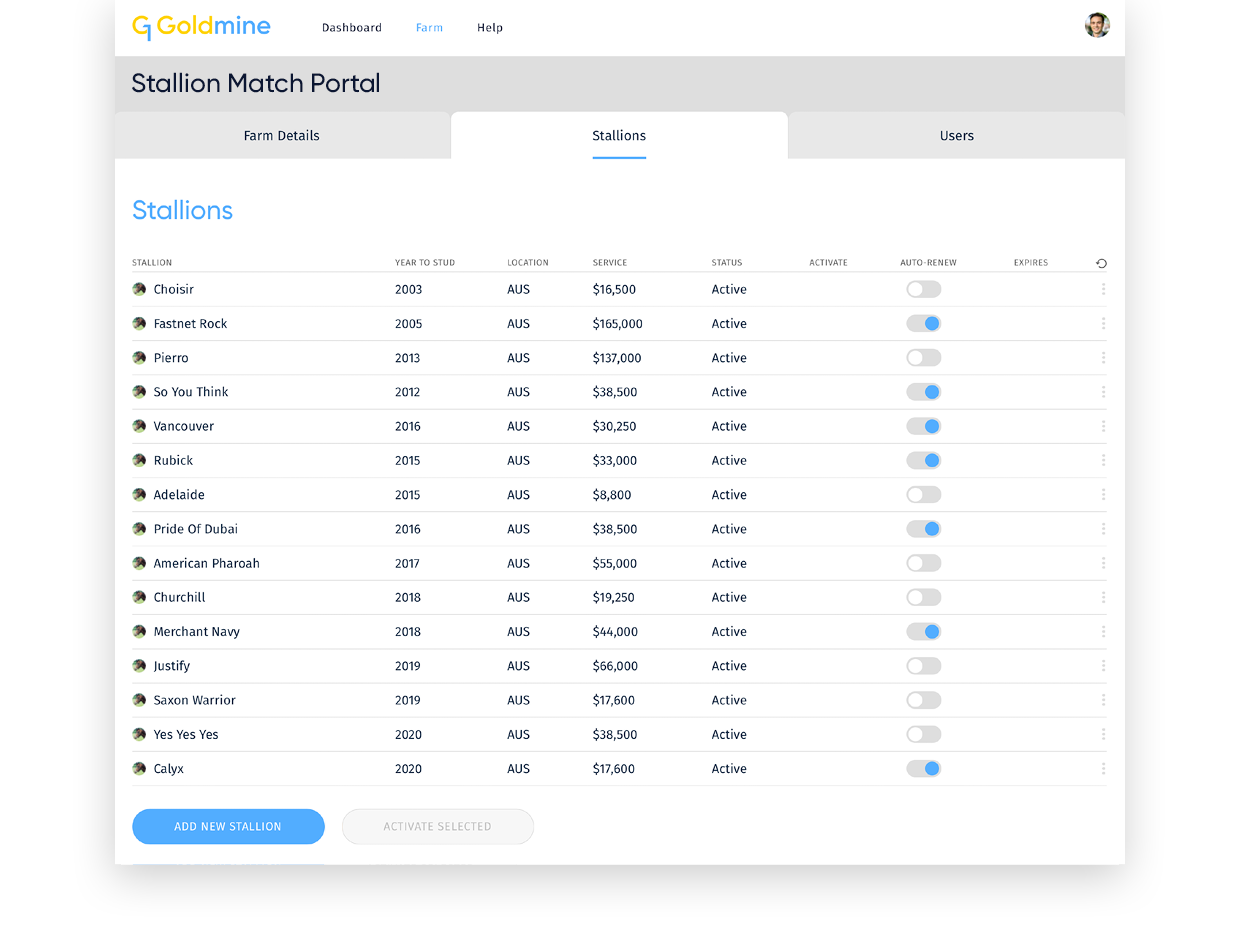Open the more options menu for Justify
This screenshot has height=948, width=1240.
point(1103,666)
